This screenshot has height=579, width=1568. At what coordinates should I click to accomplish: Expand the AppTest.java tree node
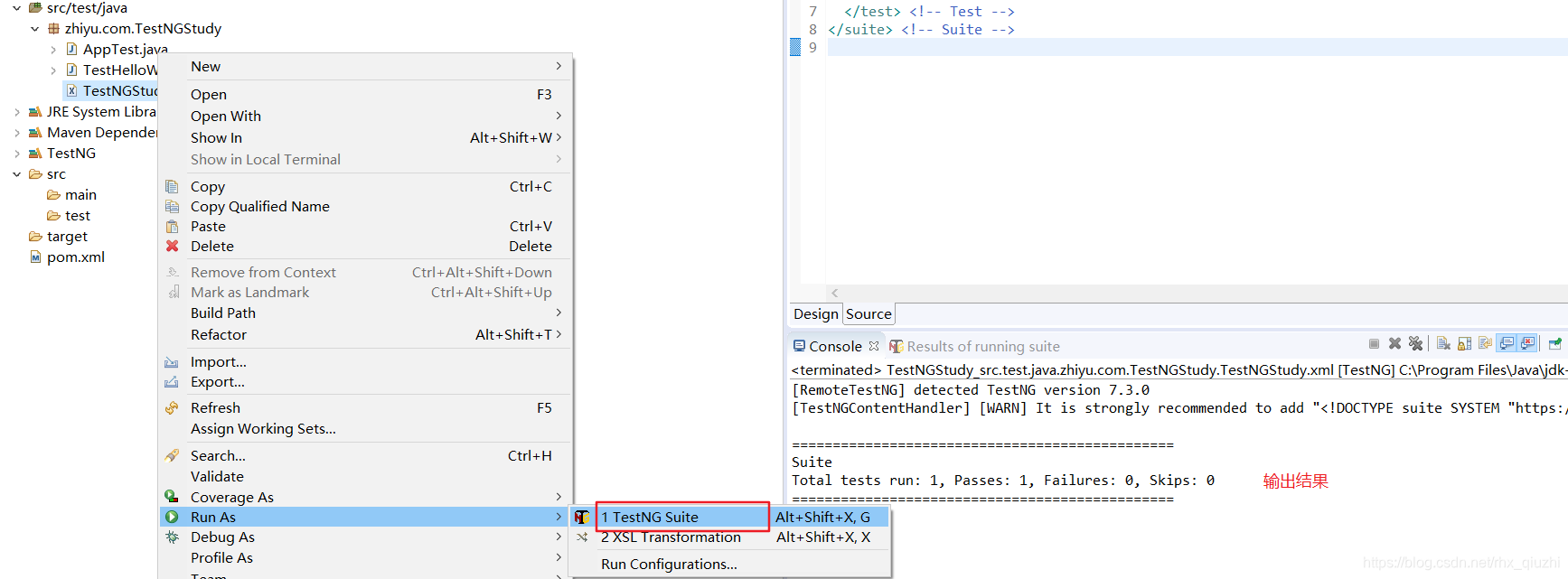tap(53, 50)
